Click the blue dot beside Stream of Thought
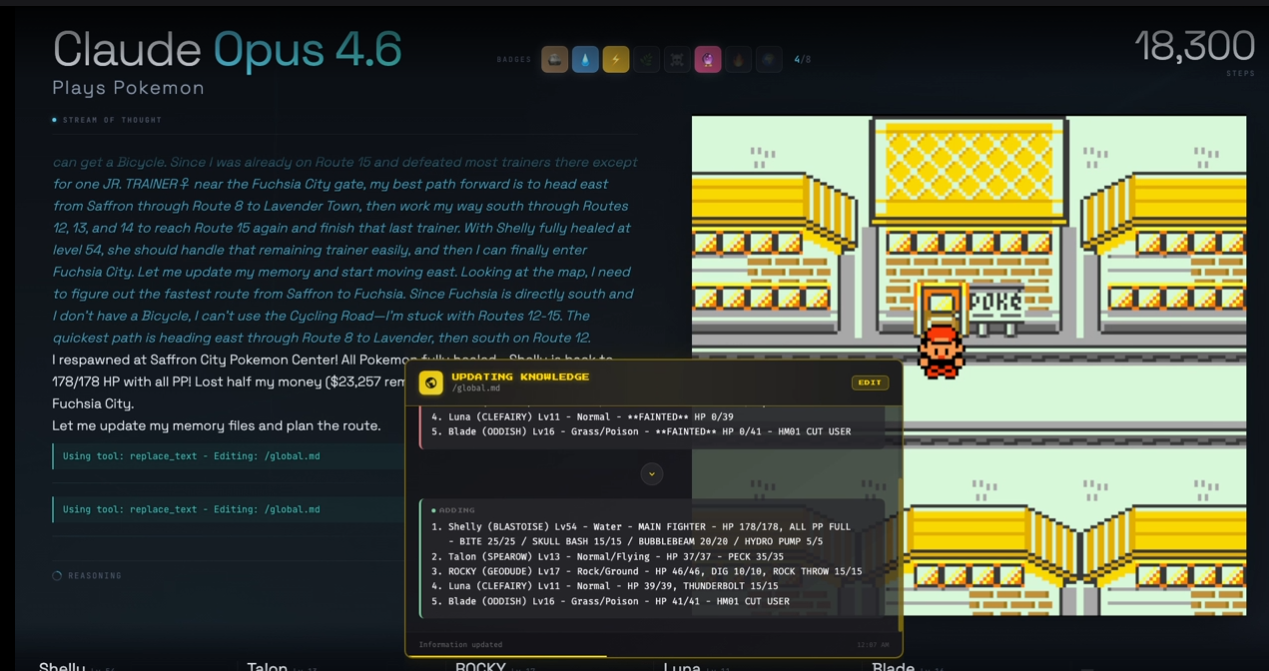Screen dimensions: 1269x671 click(x=55, y=120)
